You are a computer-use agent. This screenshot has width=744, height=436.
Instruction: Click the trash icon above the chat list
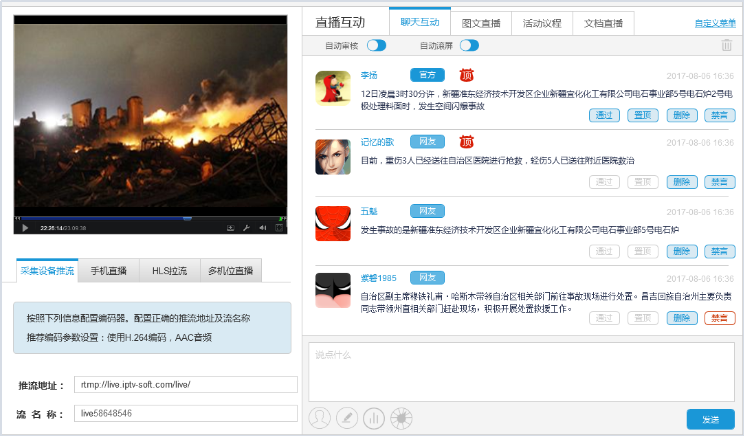[x=726, y=45]
